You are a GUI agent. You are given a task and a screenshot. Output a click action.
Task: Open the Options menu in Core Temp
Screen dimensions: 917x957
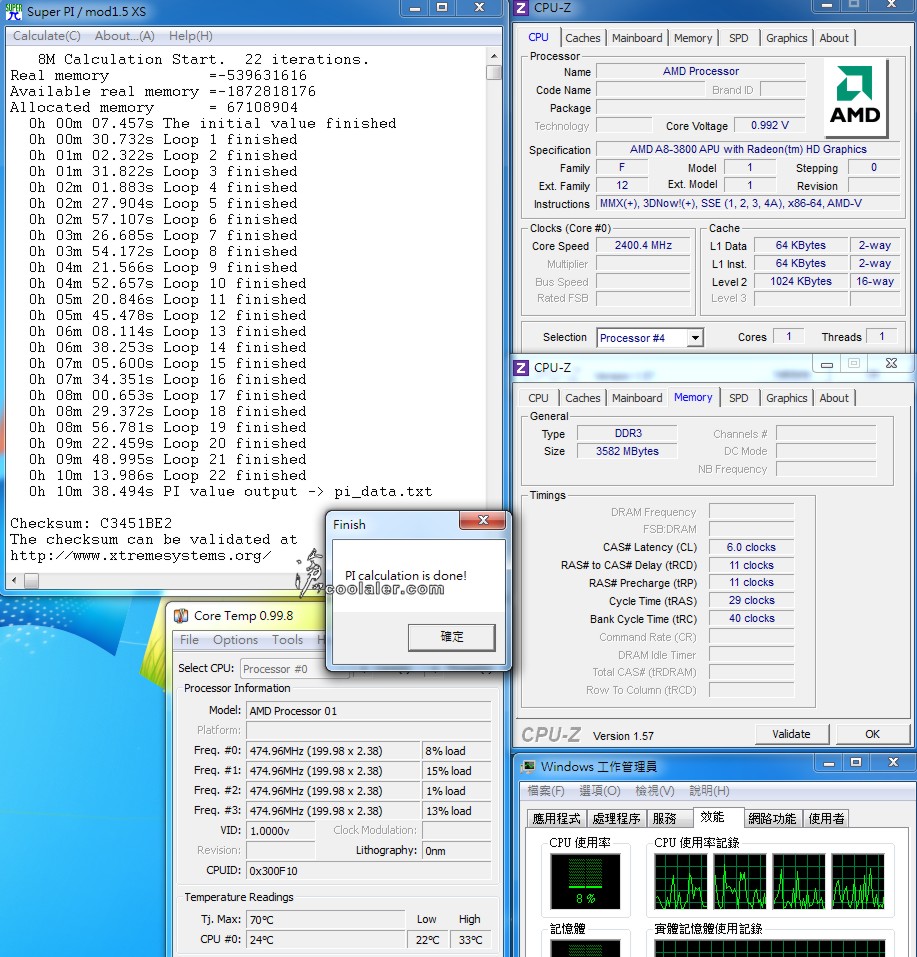coord(235,640)
